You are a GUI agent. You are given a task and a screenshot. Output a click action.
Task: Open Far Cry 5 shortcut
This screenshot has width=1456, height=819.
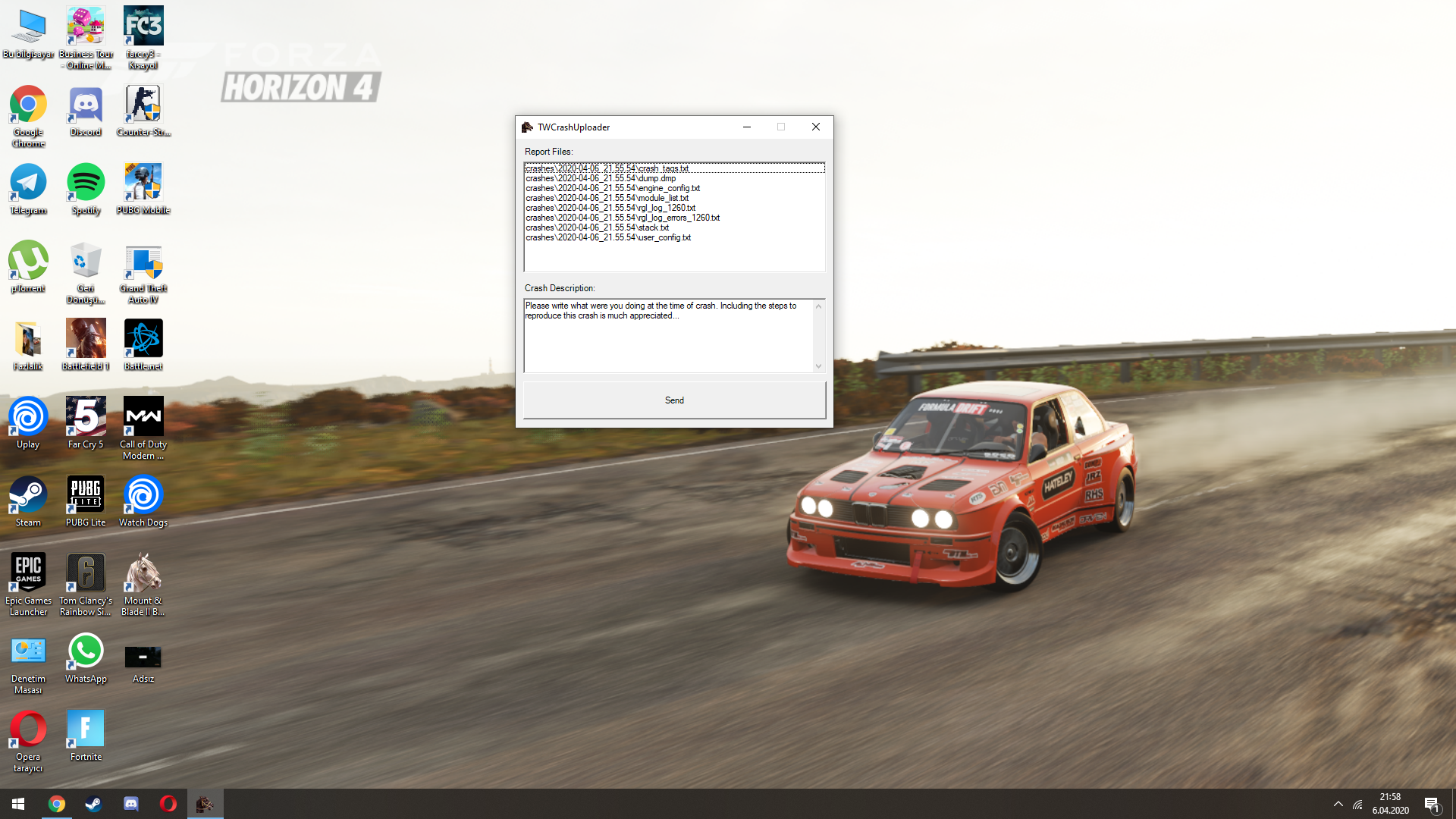86,423
